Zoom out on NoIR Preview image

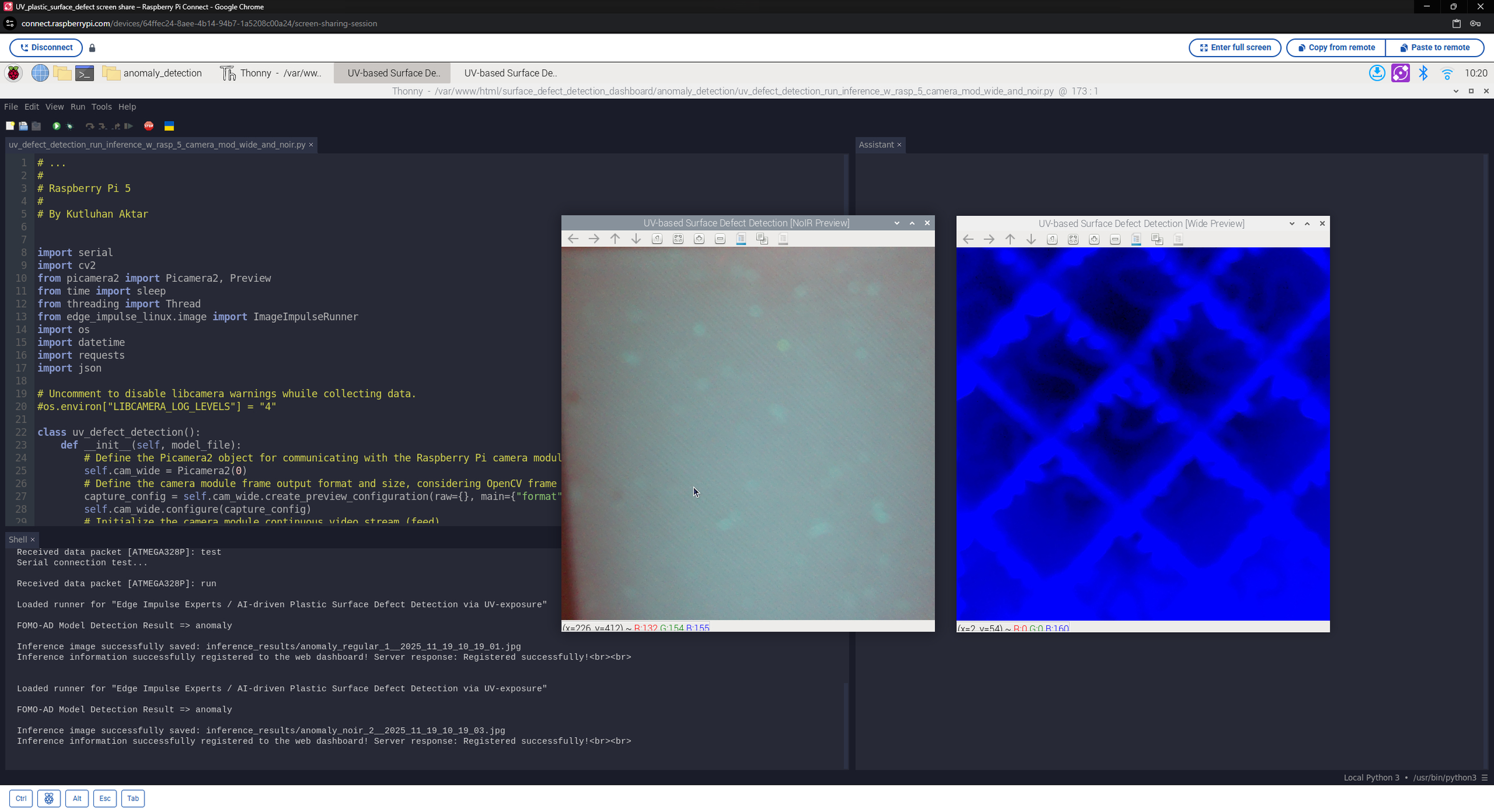[x=720, y=239]
